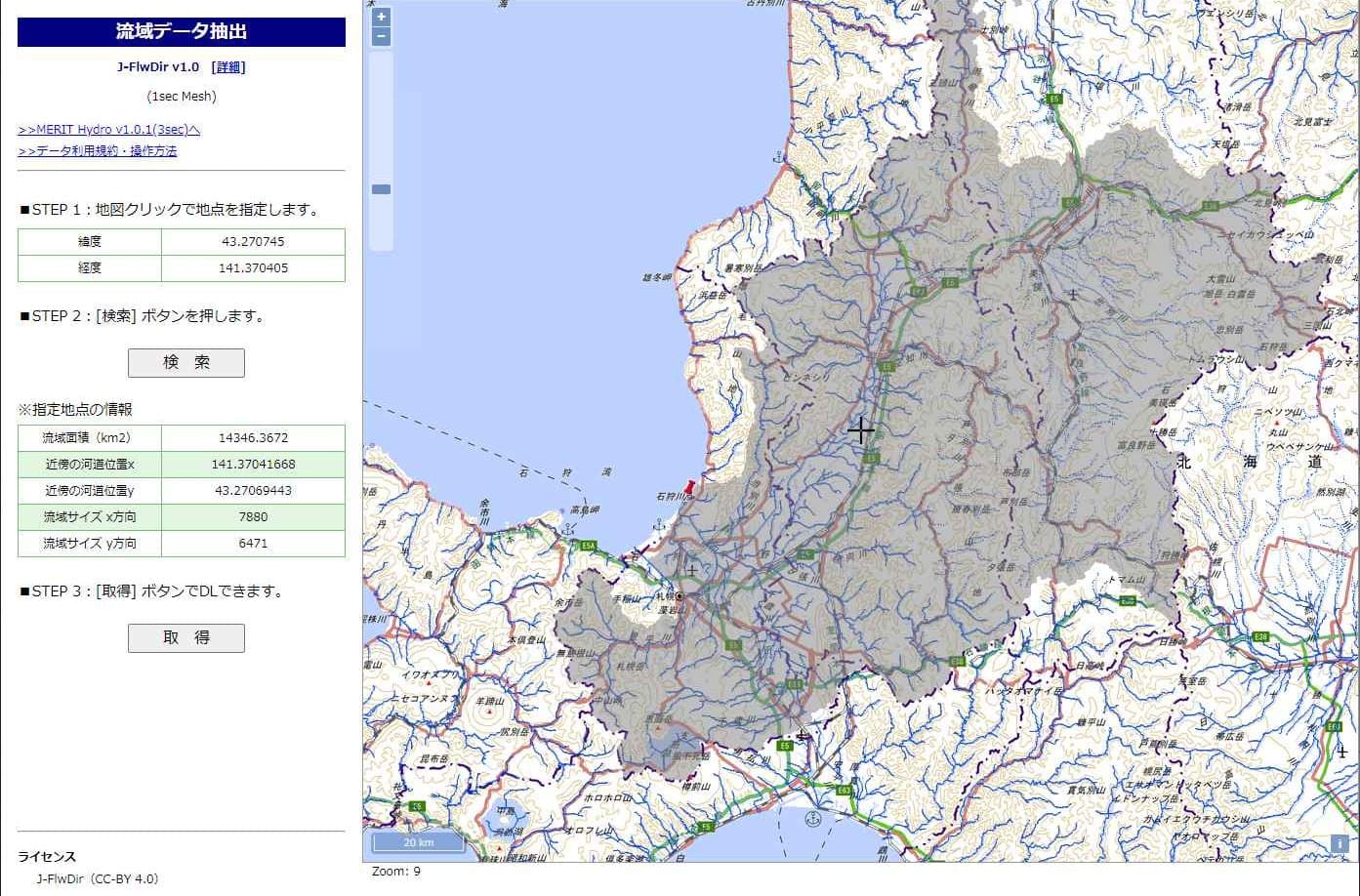The width and height of the screenshot is (1360, 896).
Task: Zoom out the map with minus button
Action: 382,37
